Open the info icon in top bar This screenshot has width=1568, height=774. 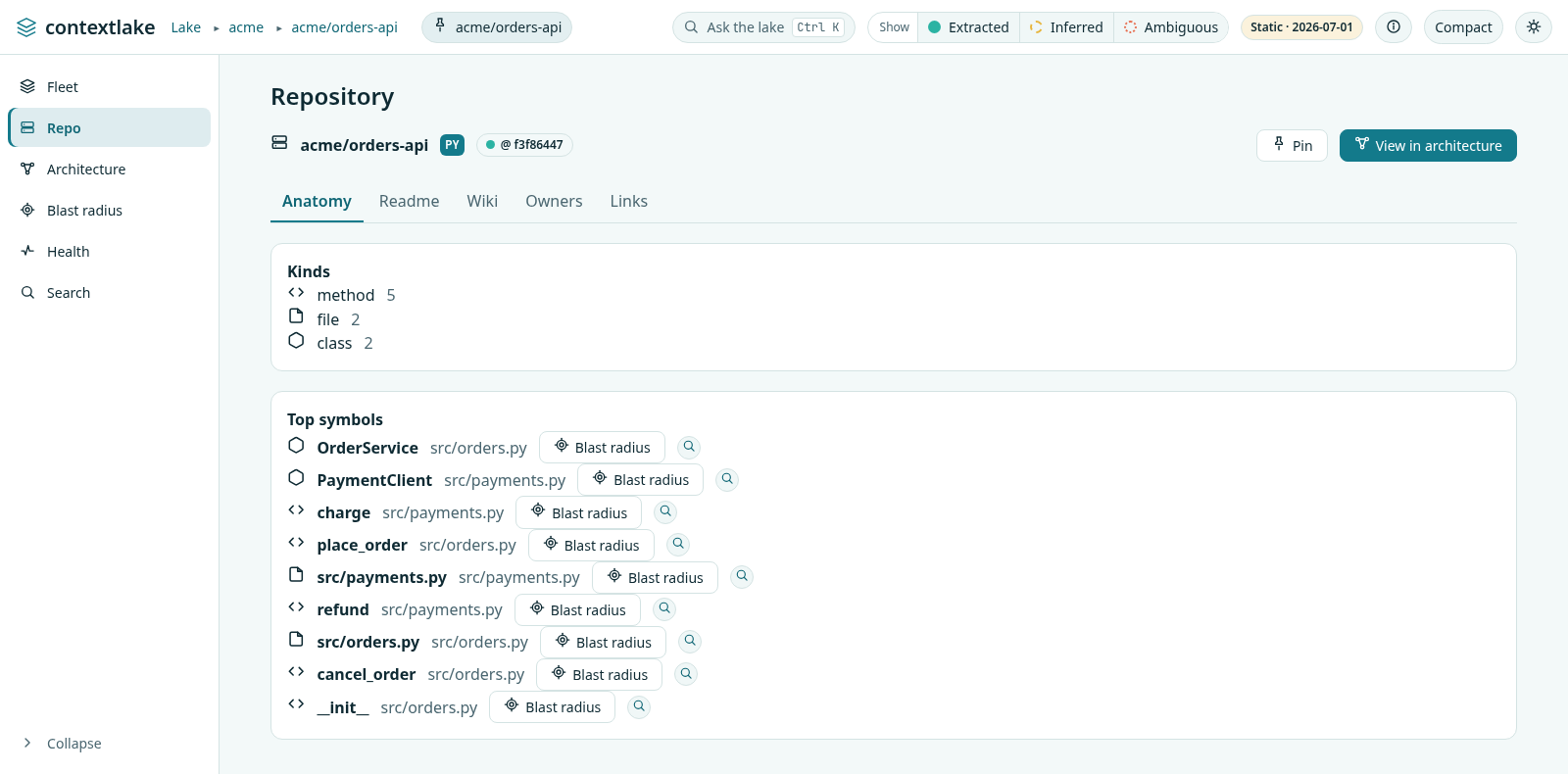tap(1394, 27)
